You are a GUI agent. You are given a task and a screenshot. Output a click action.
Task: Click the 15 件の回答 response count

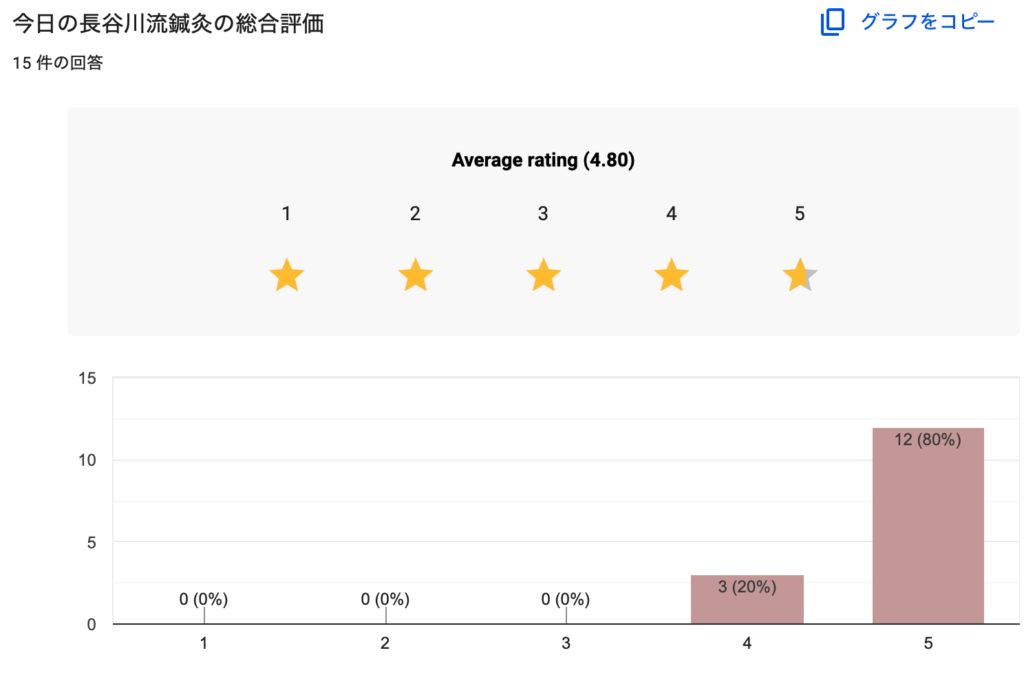58,63
